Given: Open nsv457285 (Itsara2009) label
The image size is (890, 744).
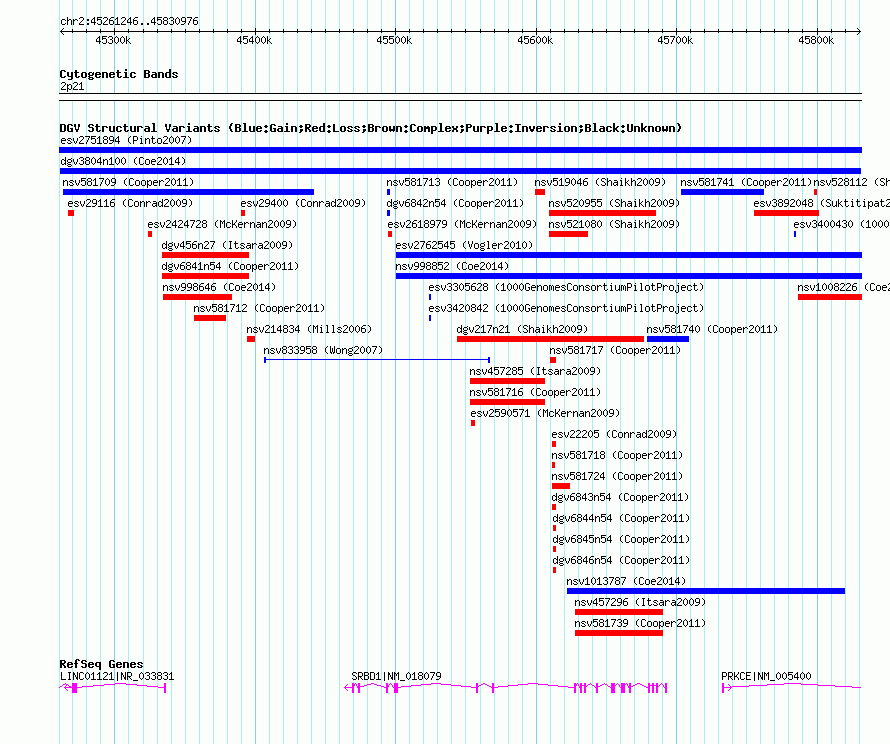Looking at the screenshot, I should click(x=535, y=371).
